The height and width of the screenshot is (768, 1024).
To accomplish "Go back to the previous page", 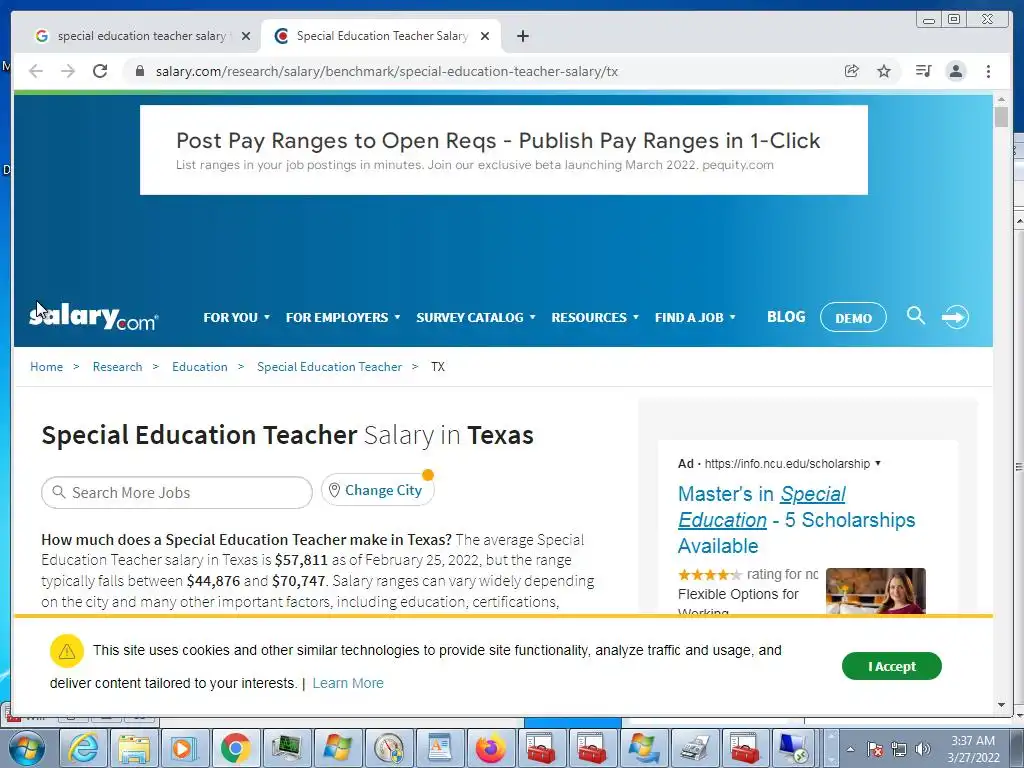I will pos(36,71).
